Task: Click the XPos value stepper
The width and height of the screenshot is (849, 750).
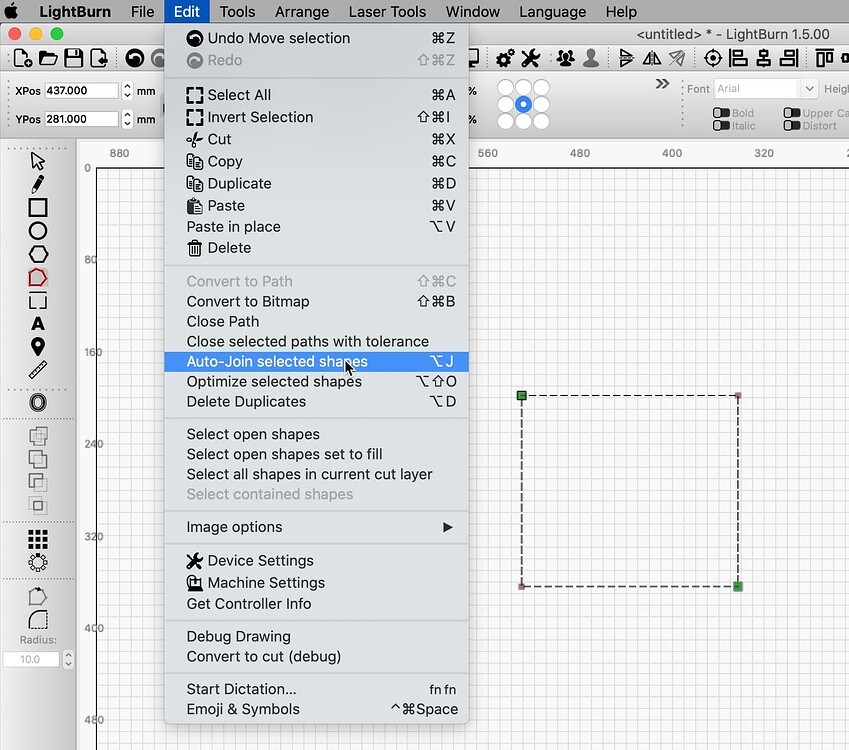Action: [127, 90]
